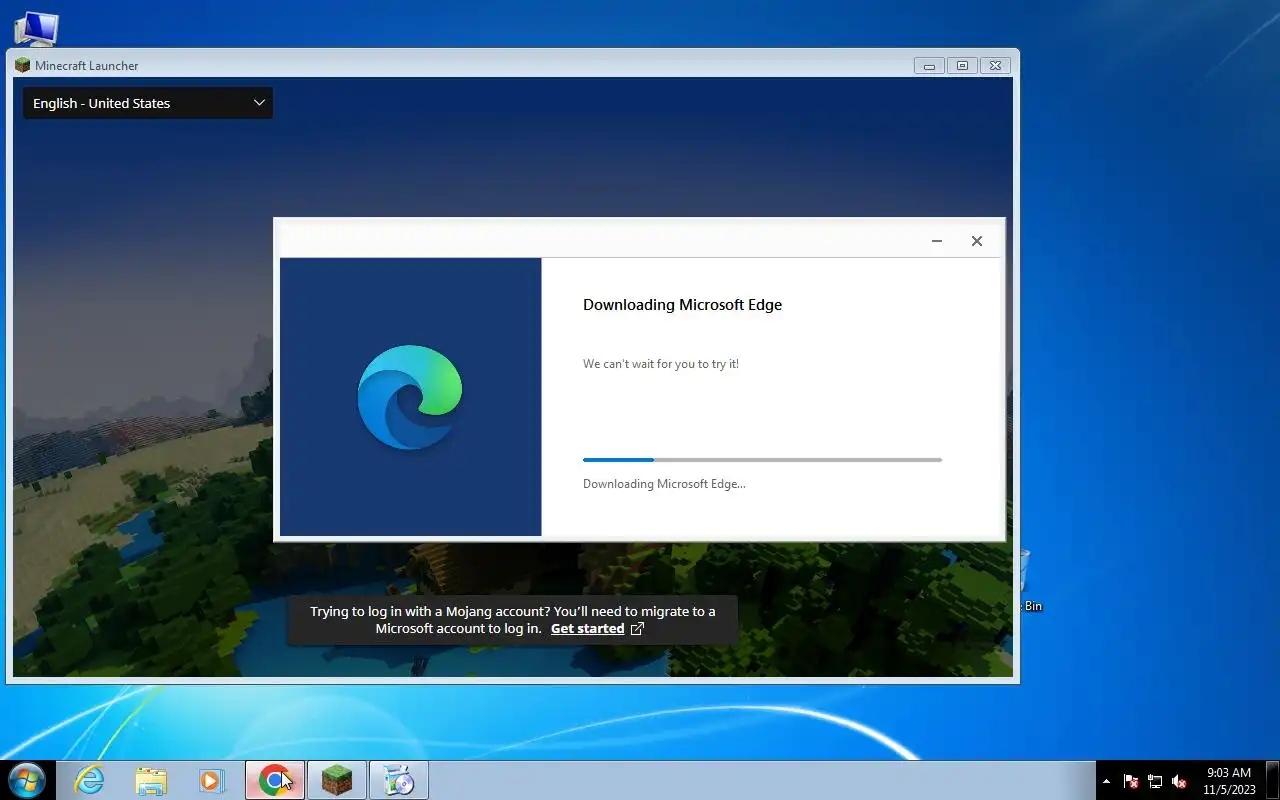Image resolution: width=1280 pixels, height=800 pixels.
Task: Open Windows Media Player from the taskbar
Action: pos(212,780)
